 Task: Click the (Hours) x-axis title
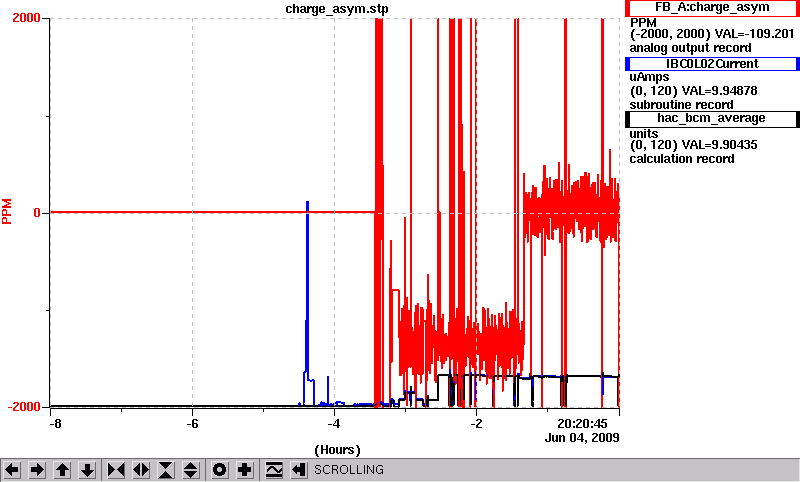tap(337, 450)
